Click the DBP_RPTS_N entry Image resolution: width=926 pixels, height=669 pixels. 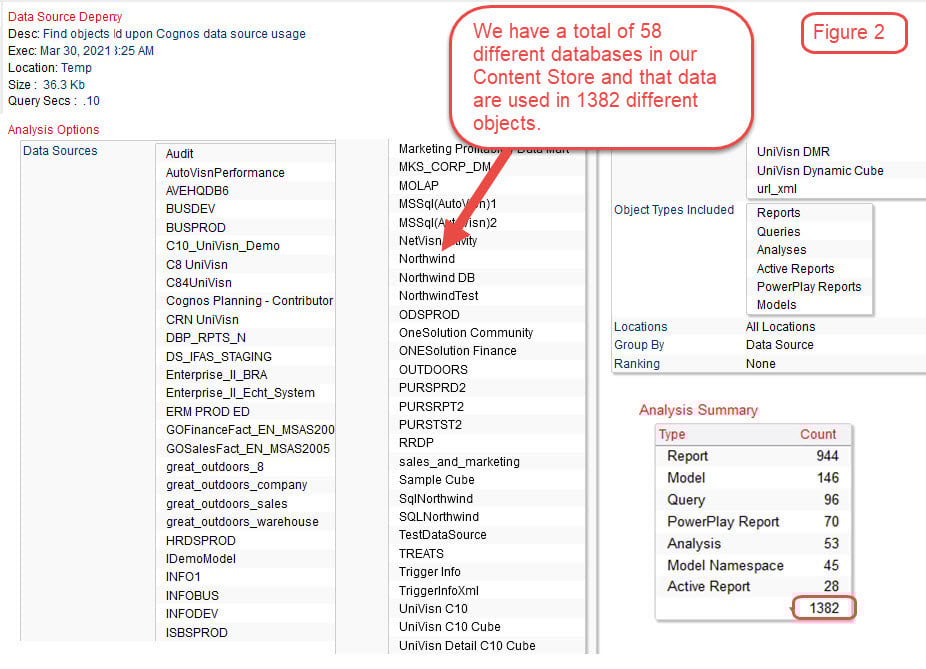tap(206, 338)
